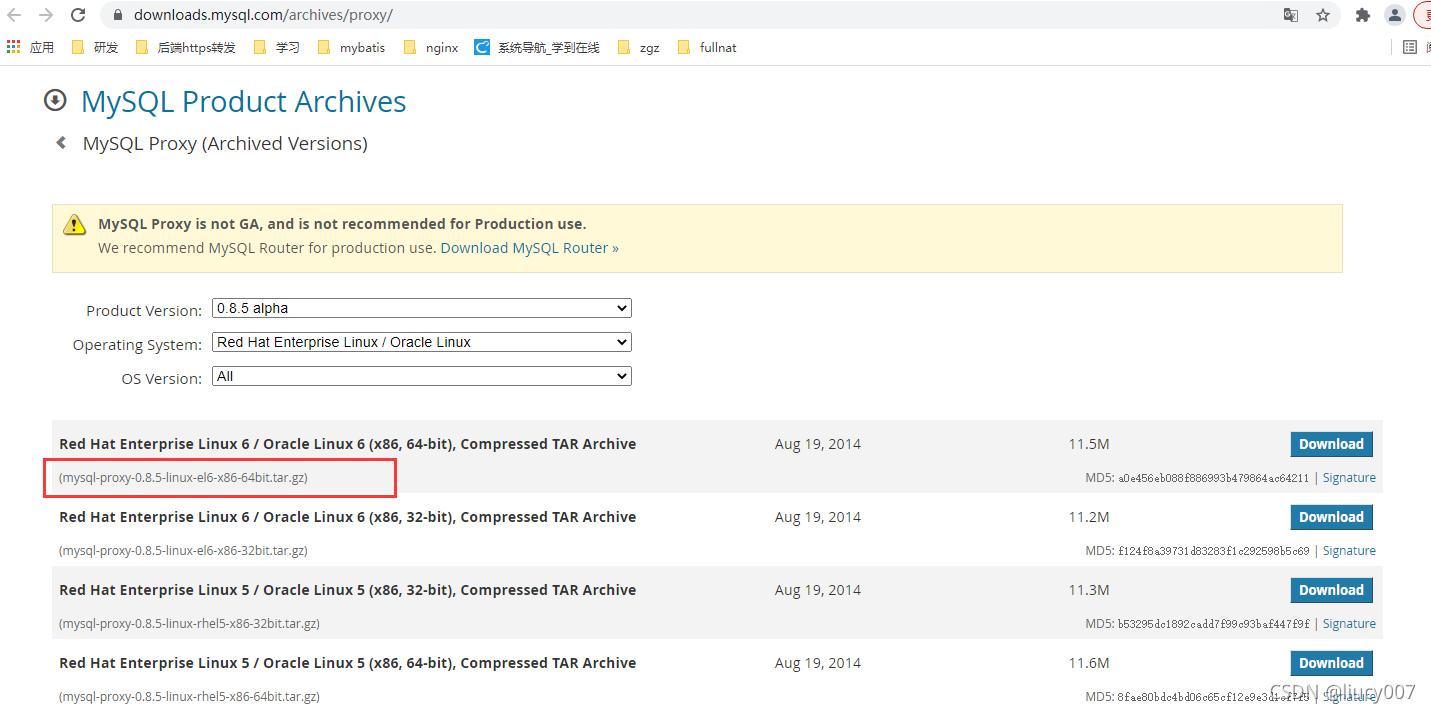Open the reading list icon

coord(1410,47)
